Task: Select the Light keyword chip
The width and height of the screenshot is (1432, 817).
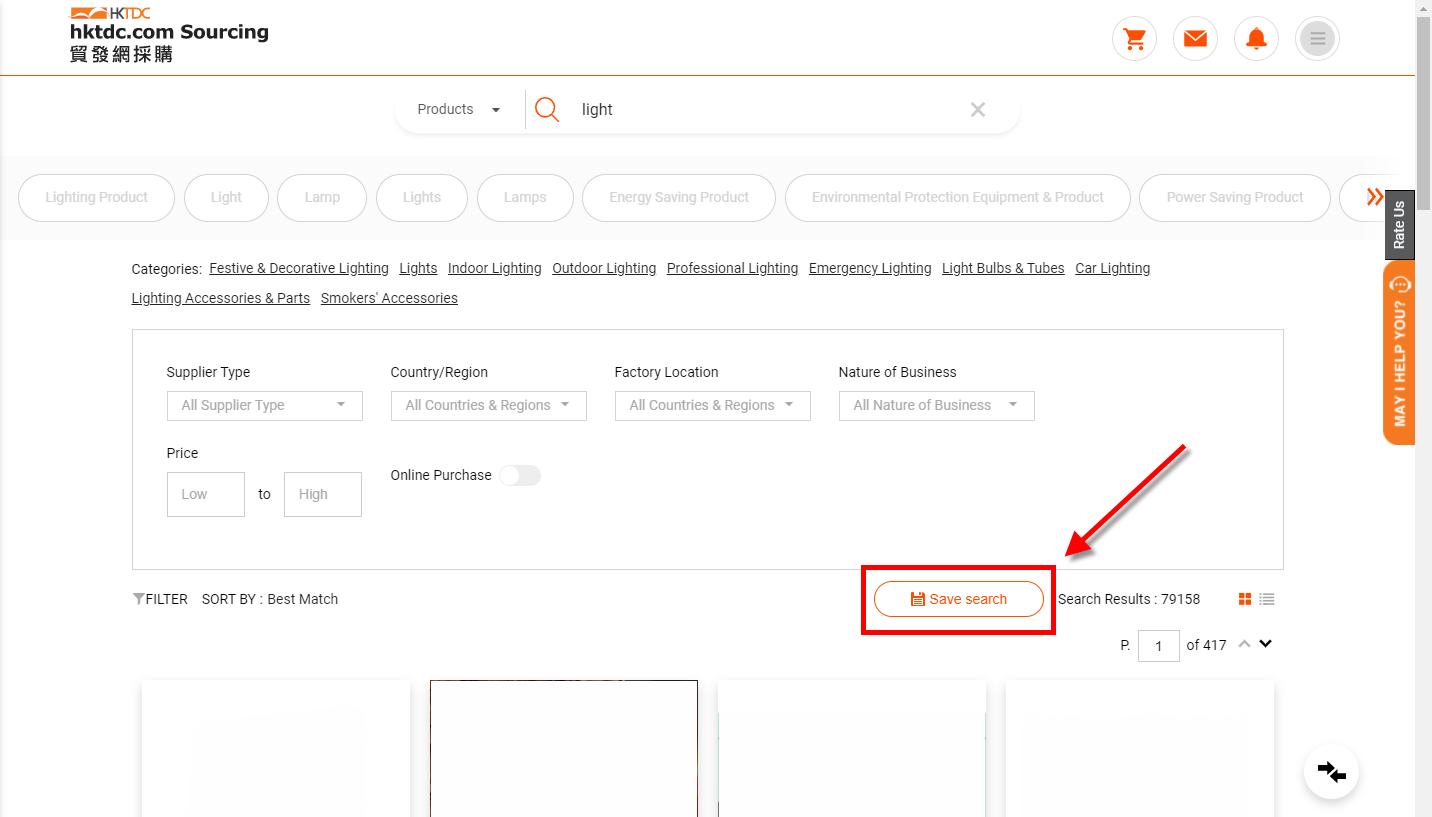Action: coord(226,197)
